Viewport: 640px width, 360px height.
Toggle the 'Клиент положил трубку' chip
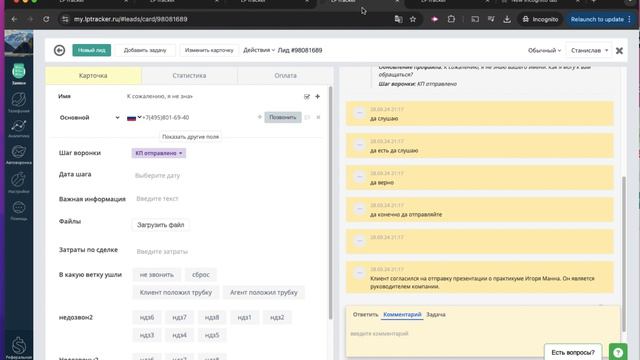click(176, 292)
